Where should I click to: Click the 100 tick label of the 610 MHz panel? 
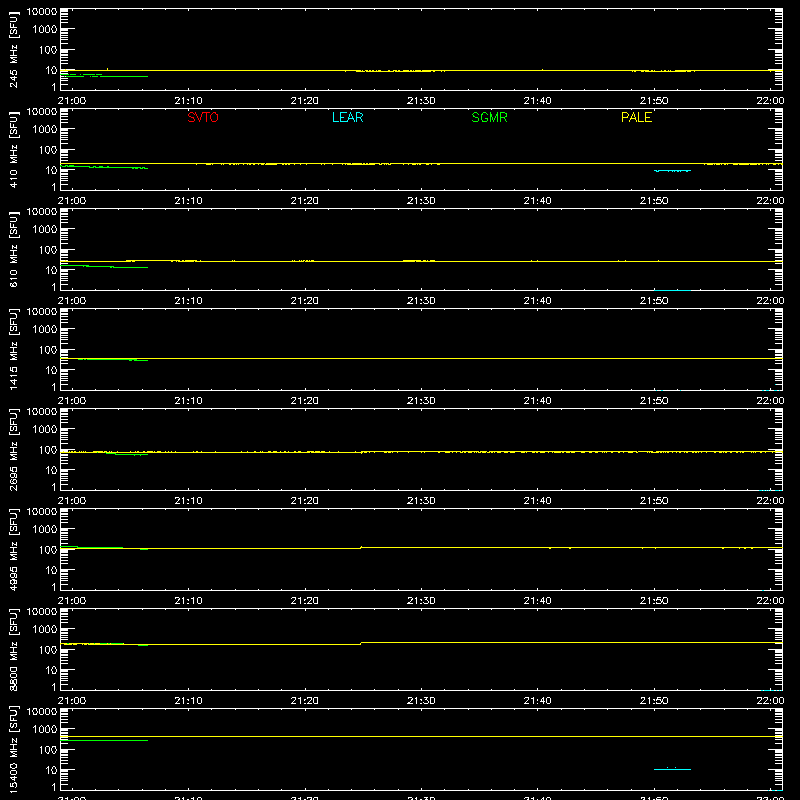coord(48,249)
